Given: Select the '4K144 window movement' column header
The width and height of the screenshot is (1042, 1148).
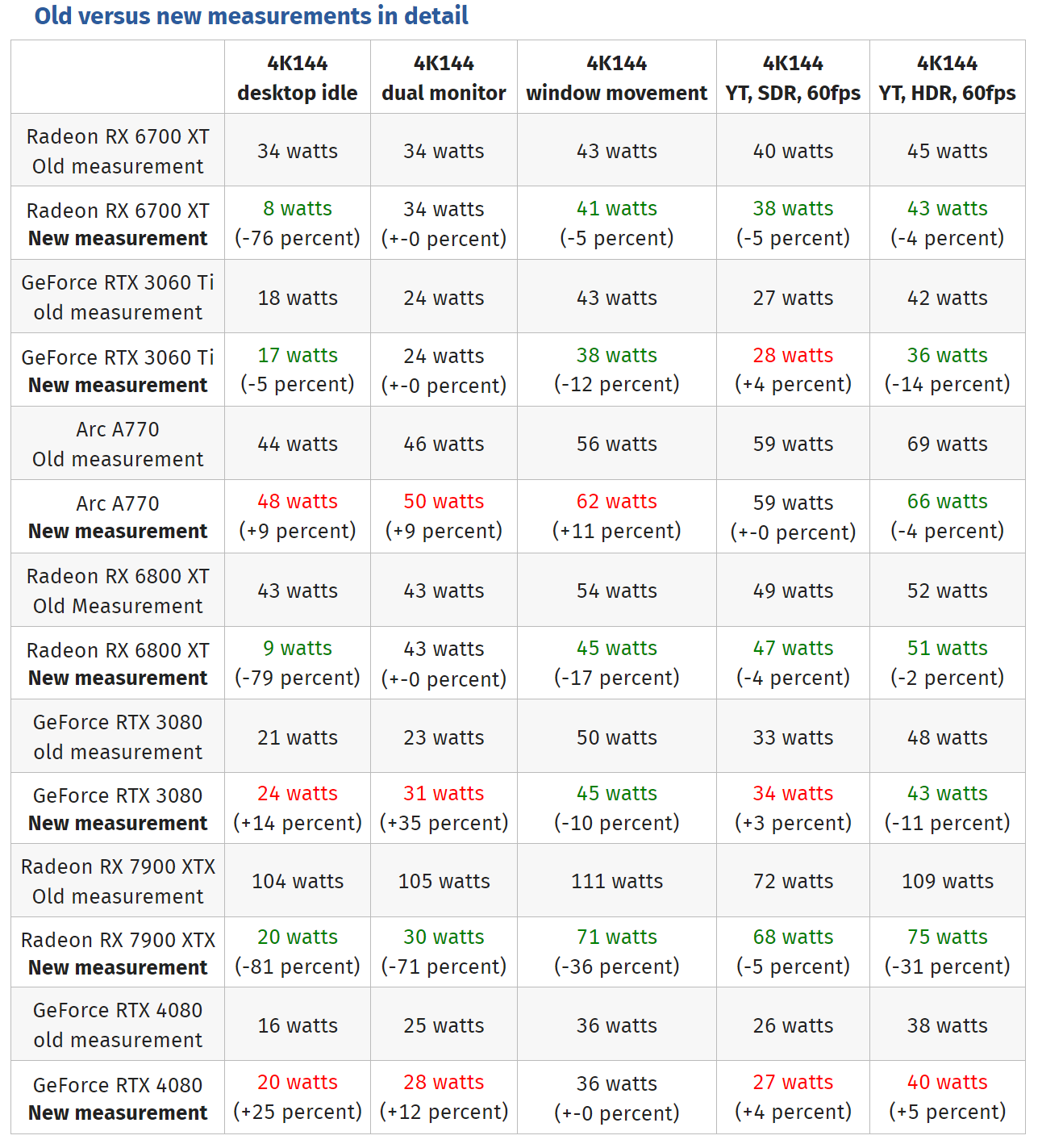Looking at the screenshot, I should coord(616,77).
